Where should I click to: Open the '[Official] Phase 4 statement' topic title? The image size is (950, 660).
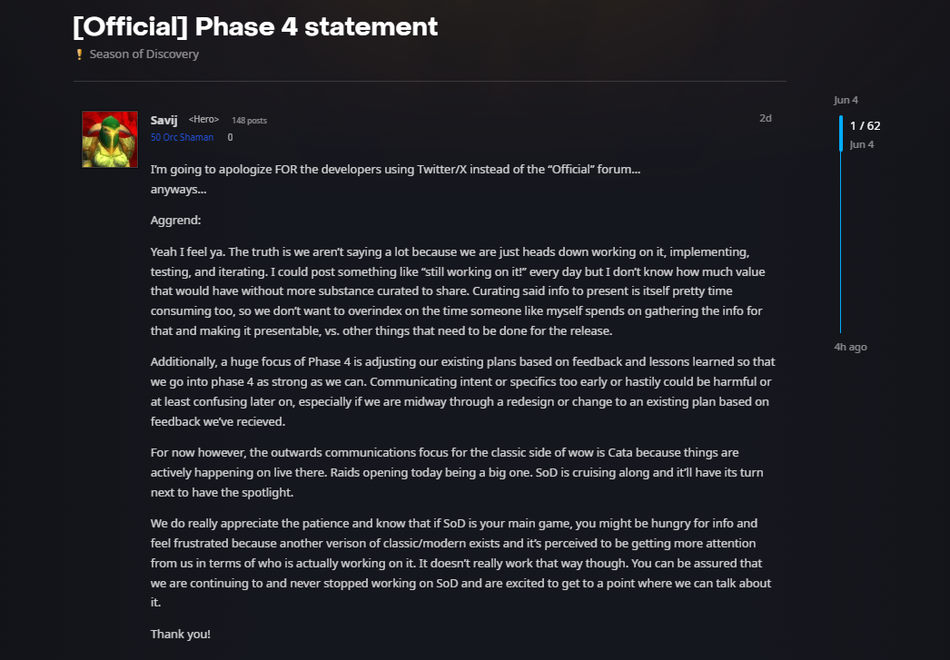255,26
